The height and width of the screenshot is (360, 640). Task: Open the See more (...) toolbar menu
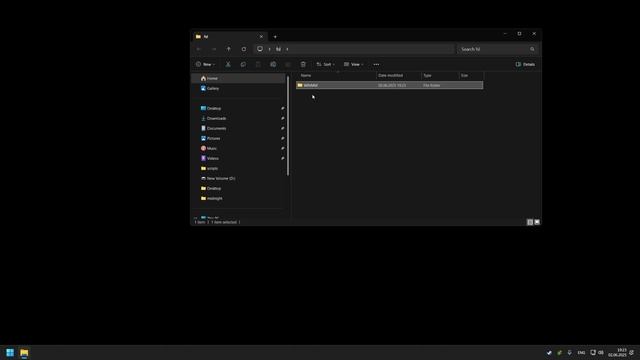[376, 64]
